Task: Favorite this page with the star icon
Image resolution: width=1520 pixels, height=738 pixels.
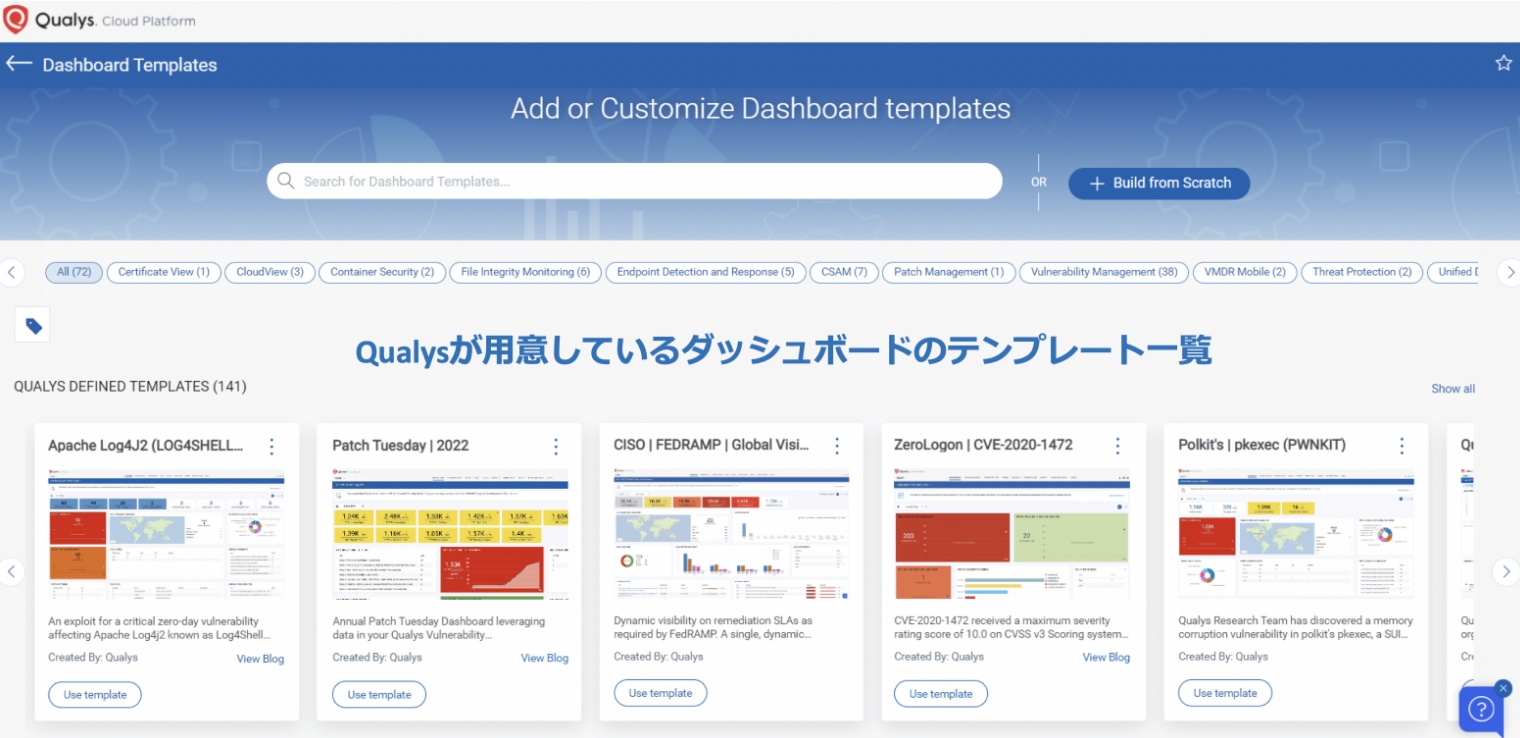Action: [x=1503, y=63]
